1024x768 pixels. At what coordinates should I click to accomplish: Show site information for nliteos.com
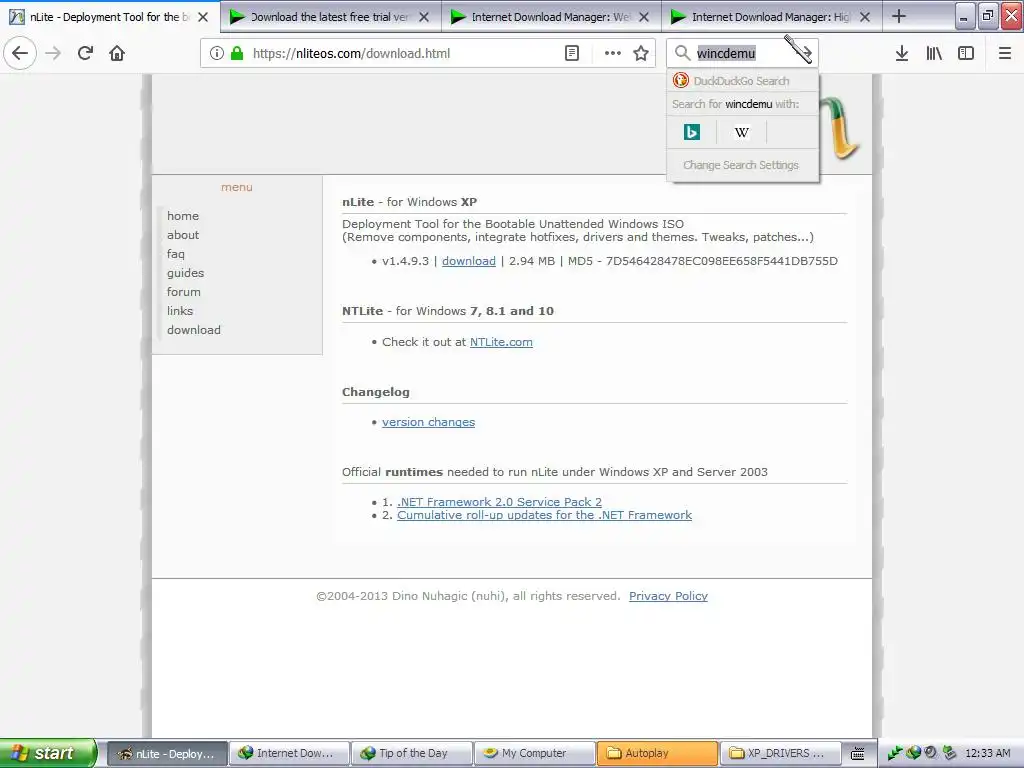coord(217,53)
